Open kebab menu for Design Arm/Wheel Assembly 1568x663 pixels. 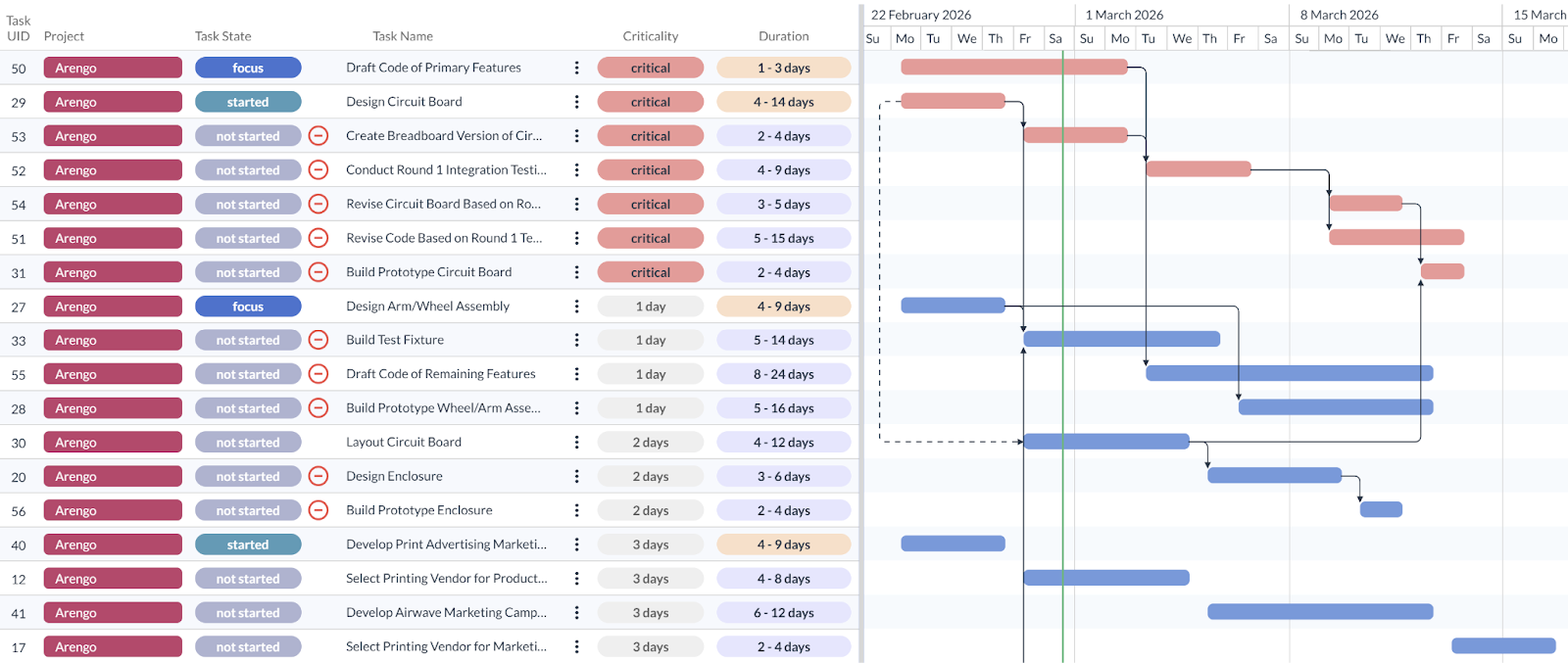click(576, 307)
